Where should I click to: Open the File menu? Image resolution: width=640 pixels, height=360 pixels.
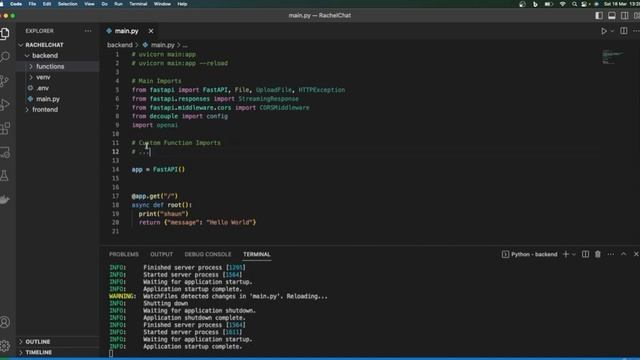pyautogui.click(x=32, y=4)
